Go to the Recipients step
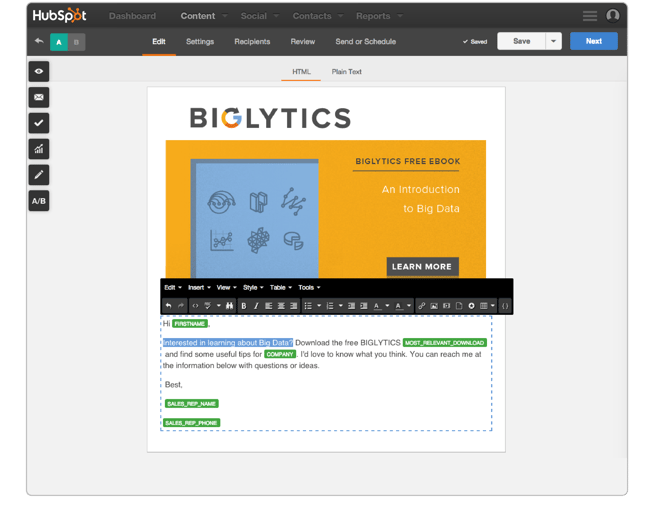 252,41
